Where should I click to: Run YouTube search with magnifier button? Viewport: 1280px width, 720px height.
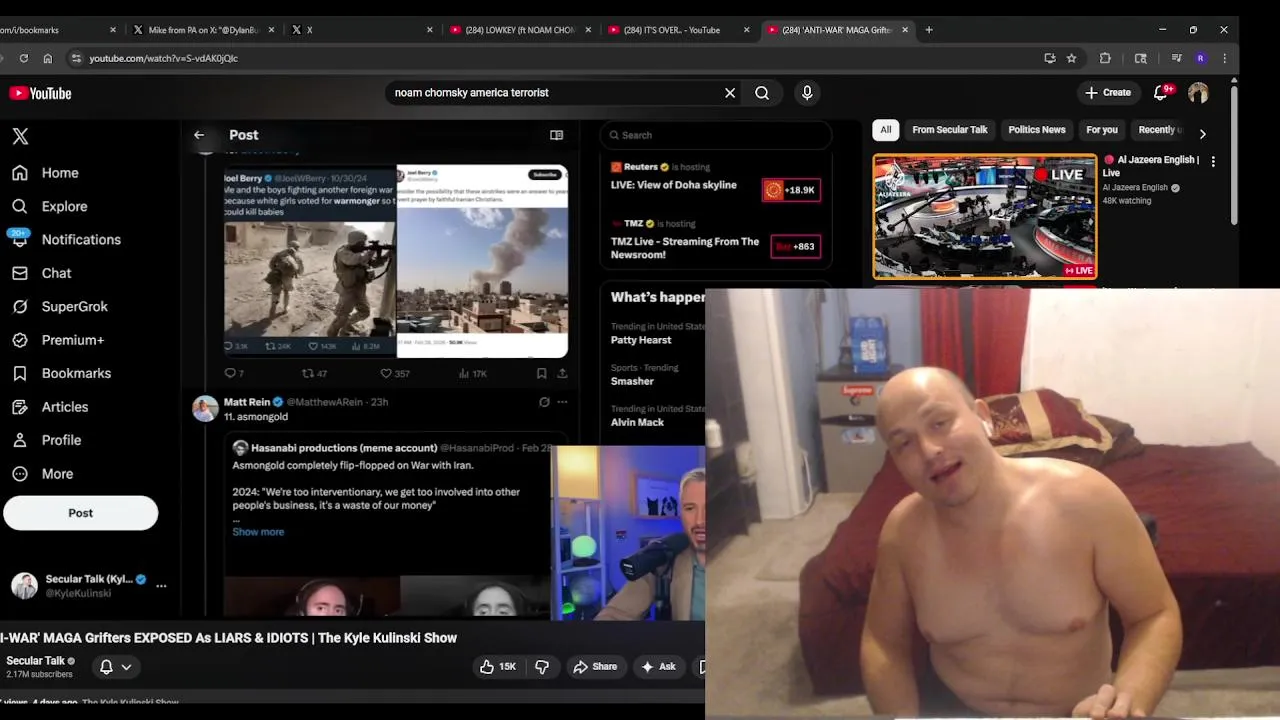click(x=762, y=93)
